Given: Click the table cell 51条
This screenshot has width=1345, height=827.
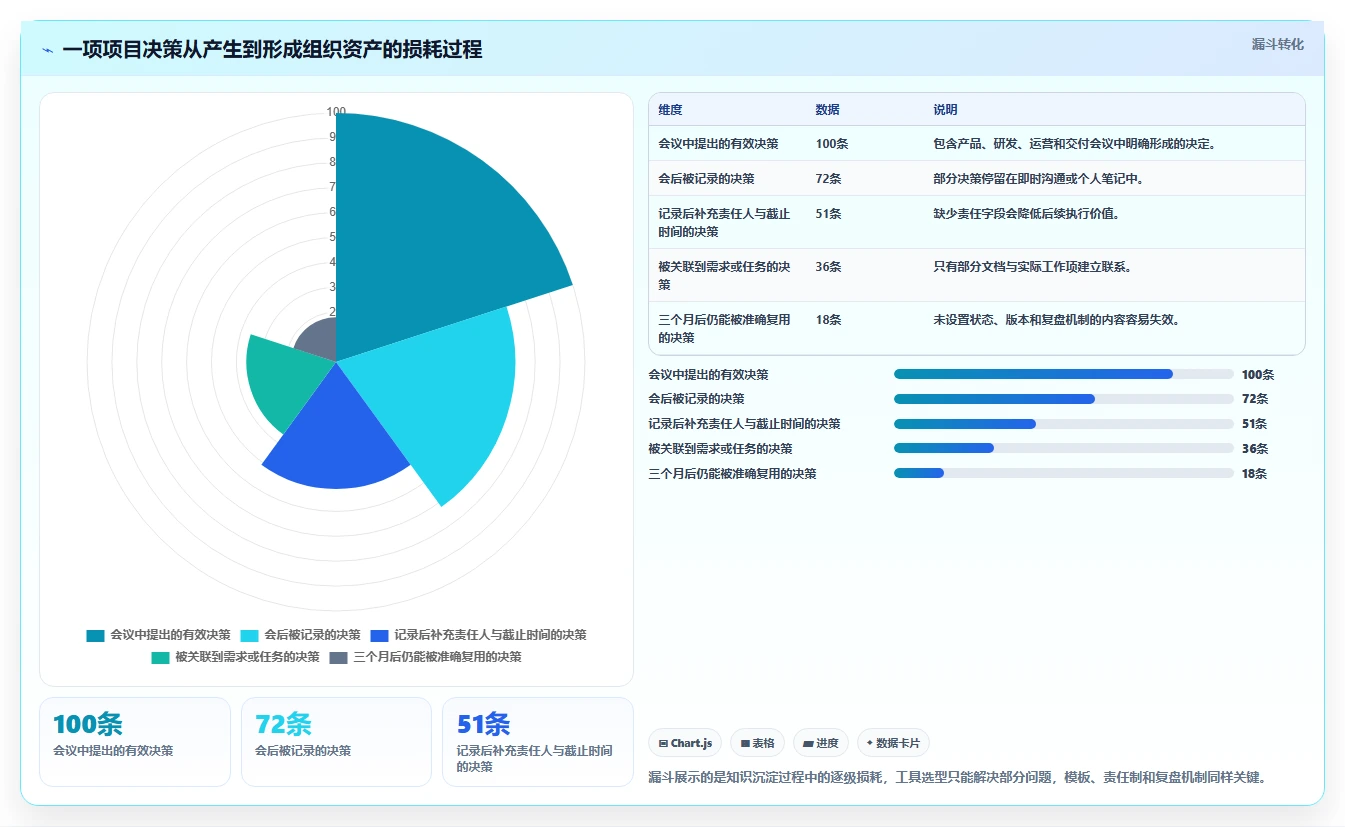Looking at the screenshot, I should (828, 214).
